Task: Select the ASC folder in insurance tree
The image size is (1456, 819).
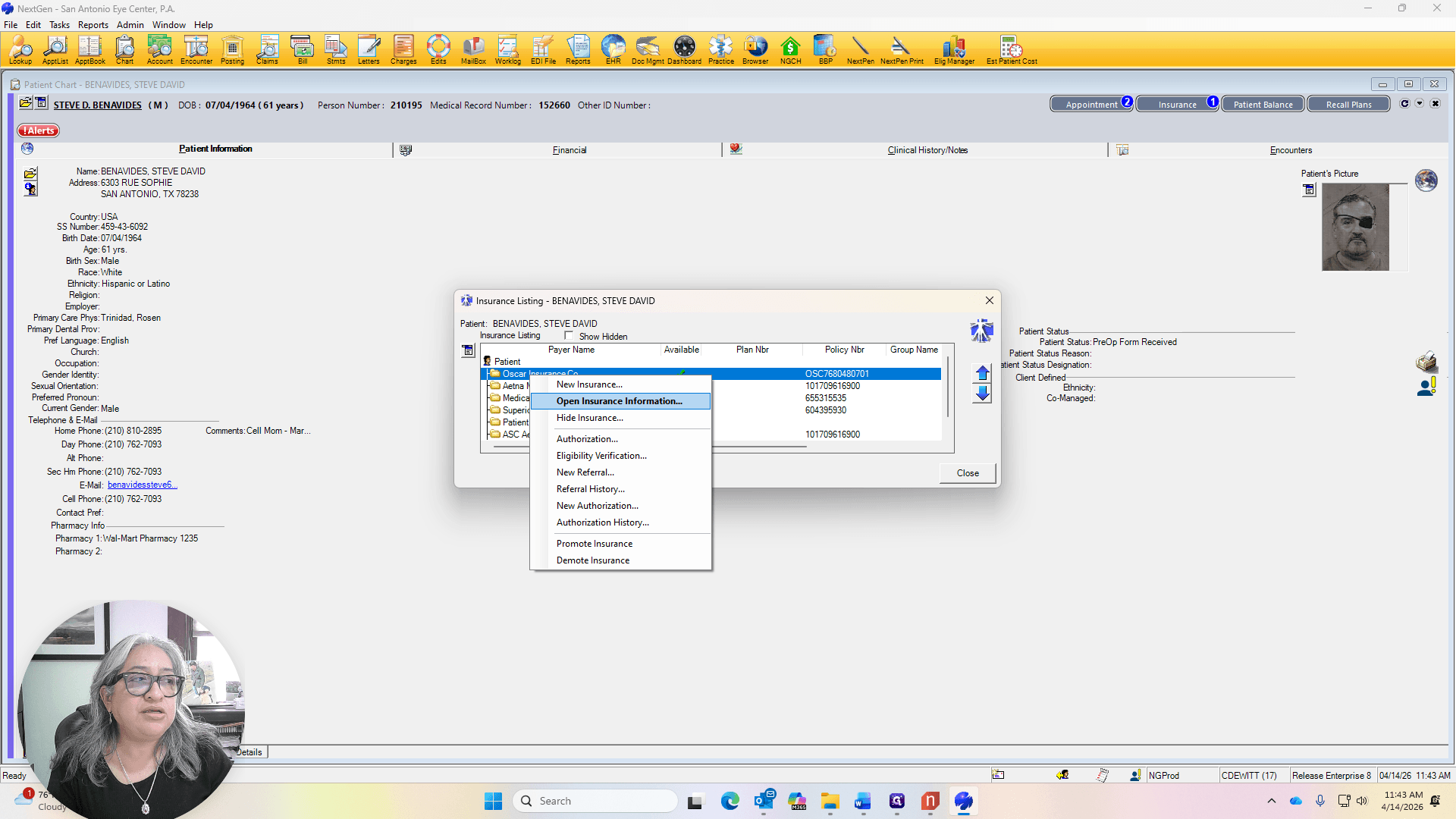Action: point(495,435)
